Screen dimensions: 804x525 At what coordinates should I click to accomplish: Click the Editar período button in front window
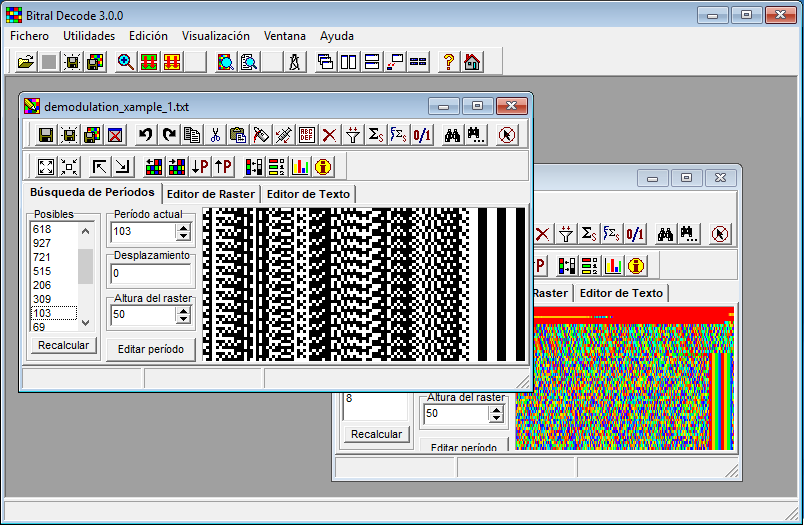click(151, 349)
